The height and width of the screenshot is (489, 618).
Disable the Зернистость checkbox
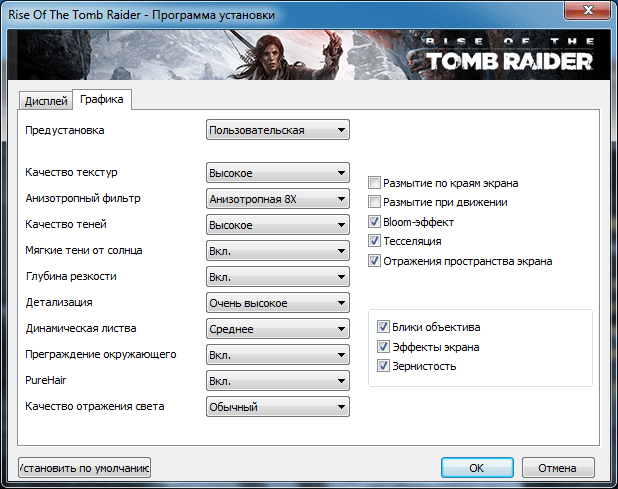(x=383, y=366)
